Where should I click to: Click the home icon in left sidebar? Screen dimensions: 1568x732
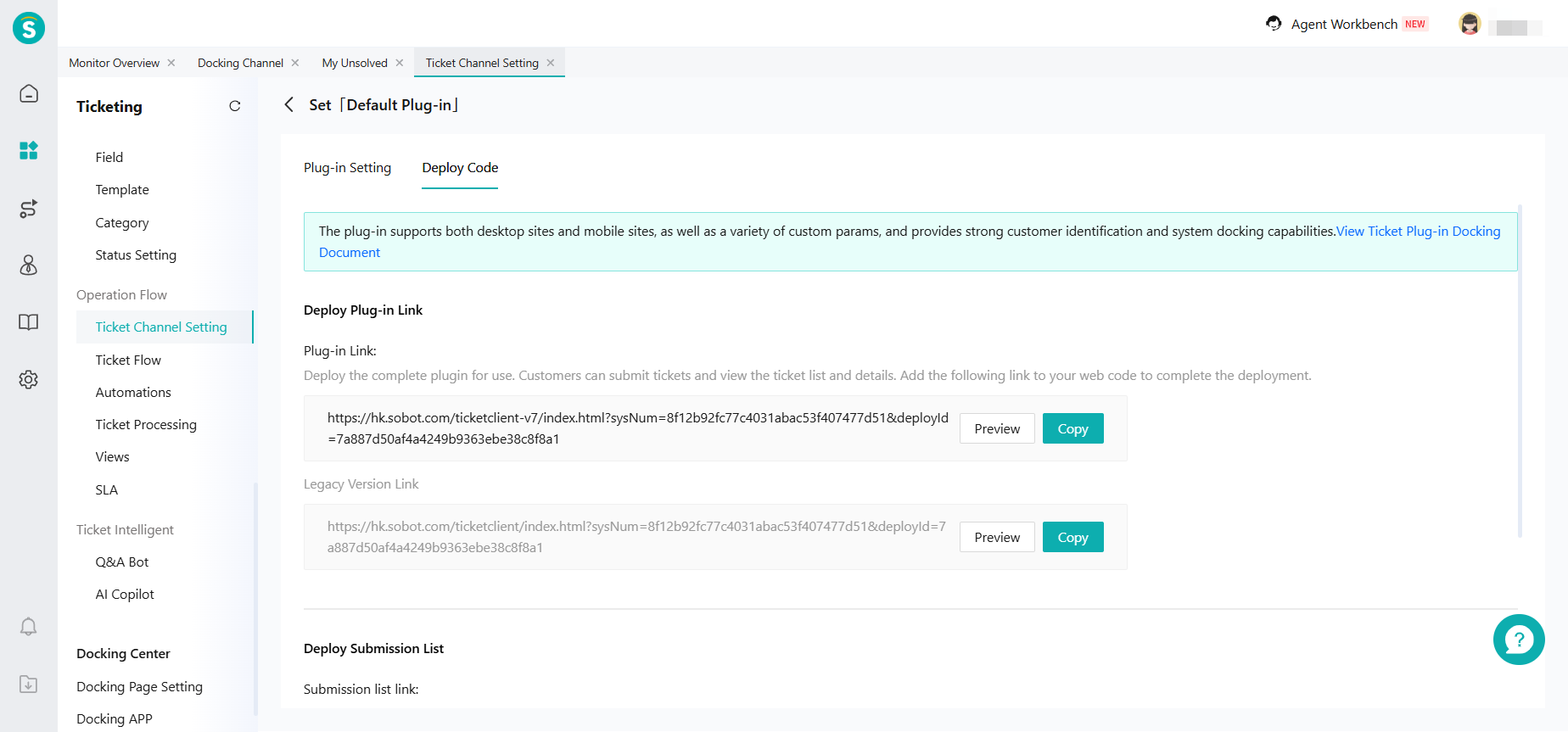point(29,93)
